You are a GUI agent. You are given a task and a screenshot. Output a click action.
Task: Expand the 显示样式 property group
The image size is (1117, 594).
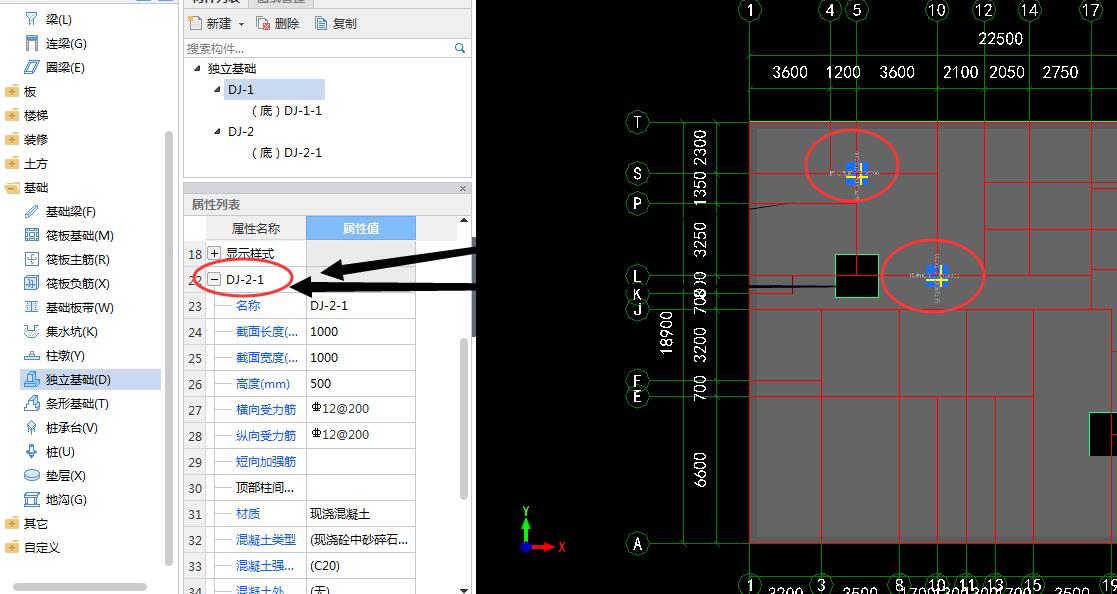pyautogui.click(x=214, y=254)
